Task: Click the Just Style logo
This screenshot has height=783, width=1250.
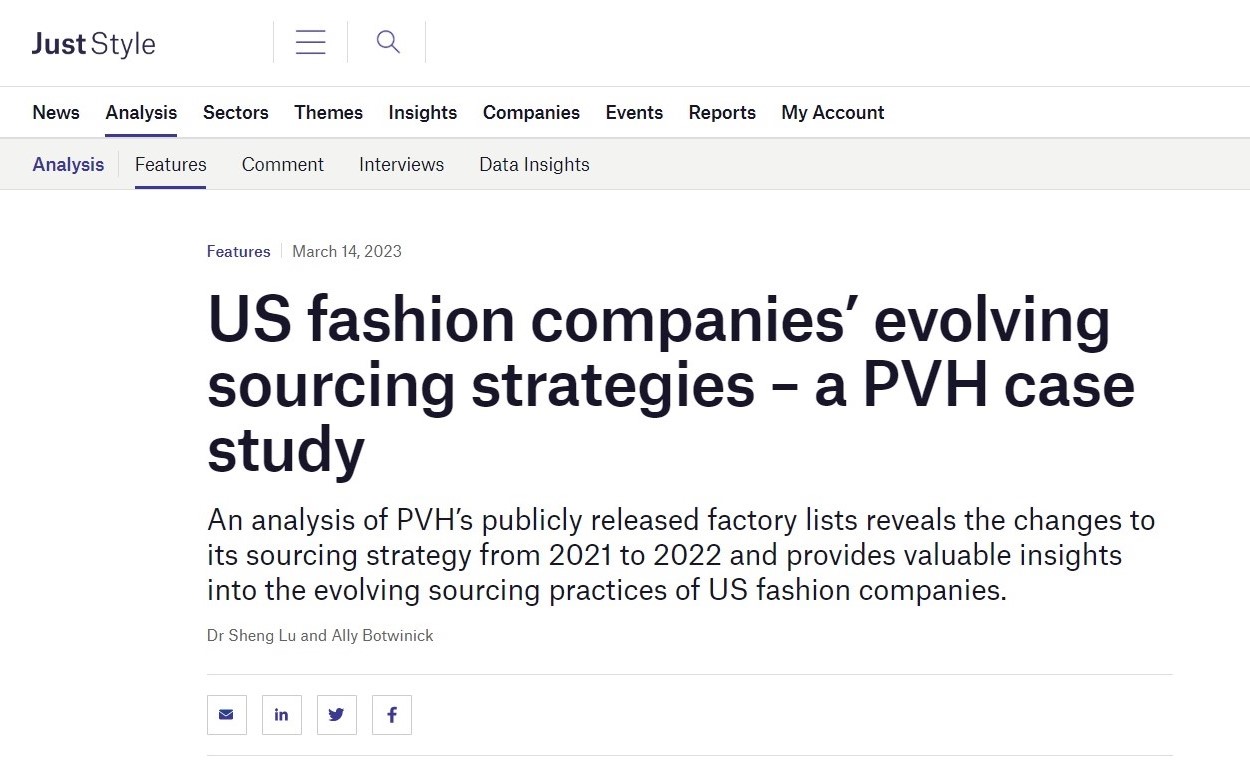Action: (x=94, y=44)
